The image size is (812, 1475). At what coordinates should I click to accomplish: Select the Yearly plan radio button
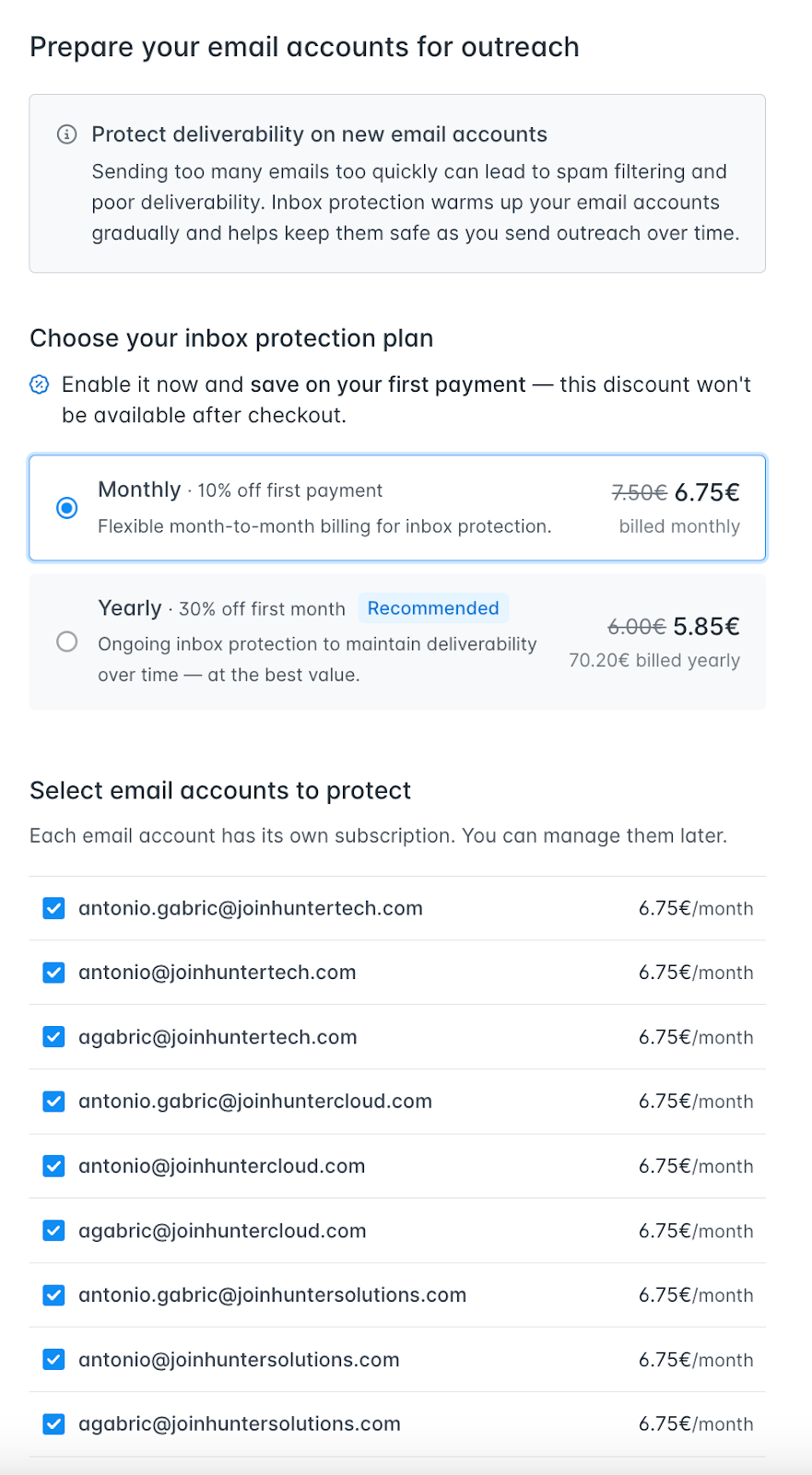[67, 642]
